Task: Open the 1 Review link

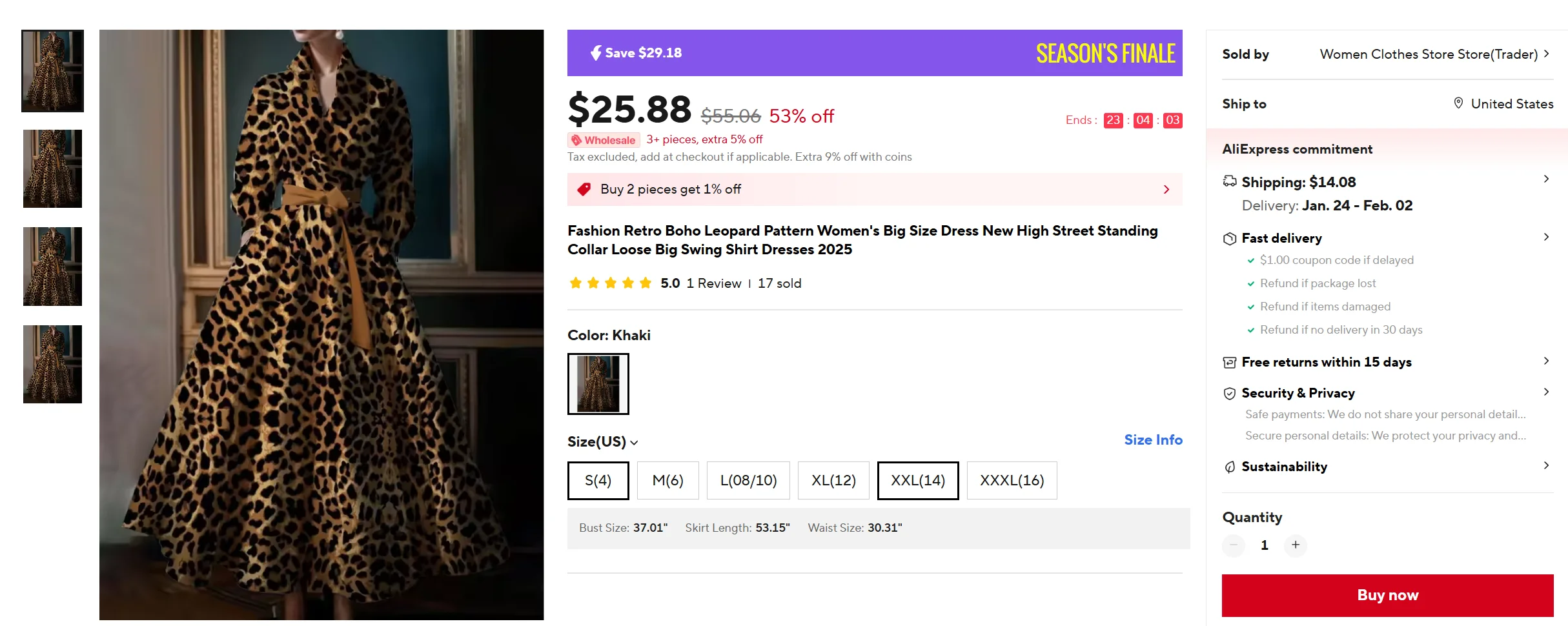Action: pos(714,283)
